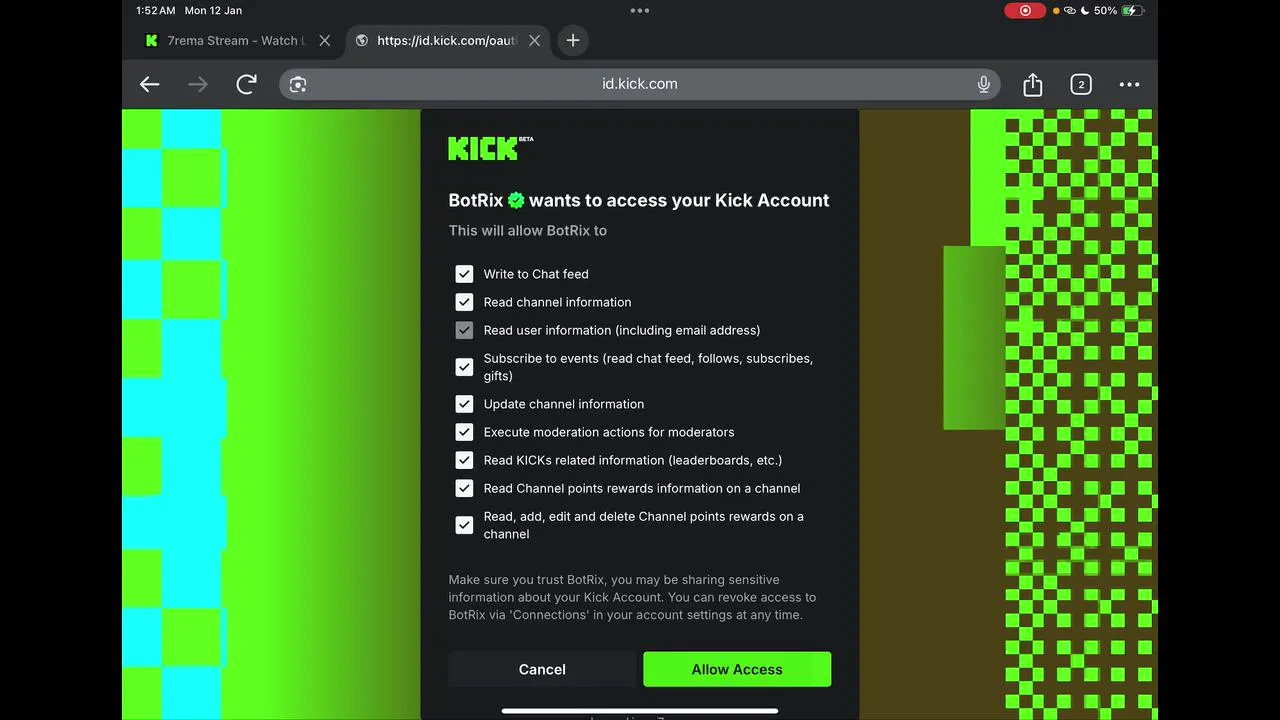Image resolution: width=1280 pixels, height=720 pixels.
Task: Uncheck Read KICKs related information
Action: tap(464, 460)
